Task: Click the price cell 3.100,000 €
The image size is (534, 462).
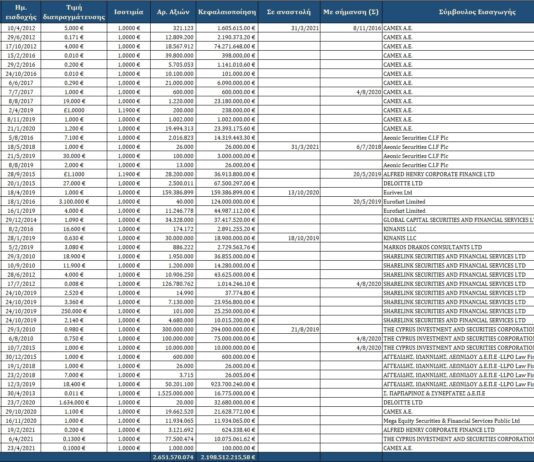Action: [74, 202]
